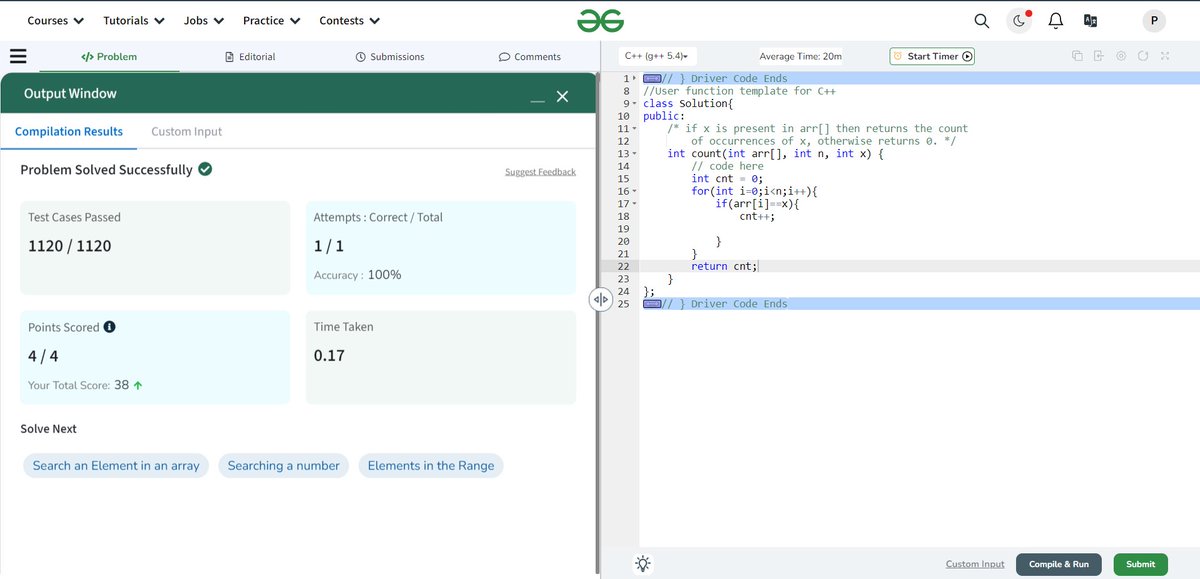The image size is (1200, 579).
Task: Click the Points Scored info icon
Action: 109,327
